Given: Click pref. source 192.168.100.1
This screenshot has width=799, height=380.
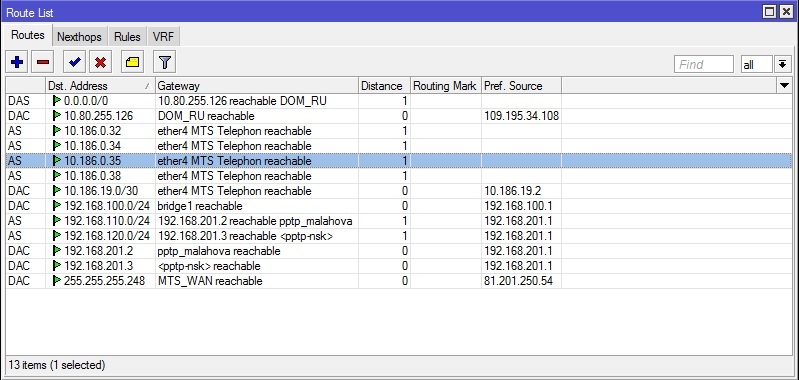Looking at the screenshot, I should coord(518,206).
